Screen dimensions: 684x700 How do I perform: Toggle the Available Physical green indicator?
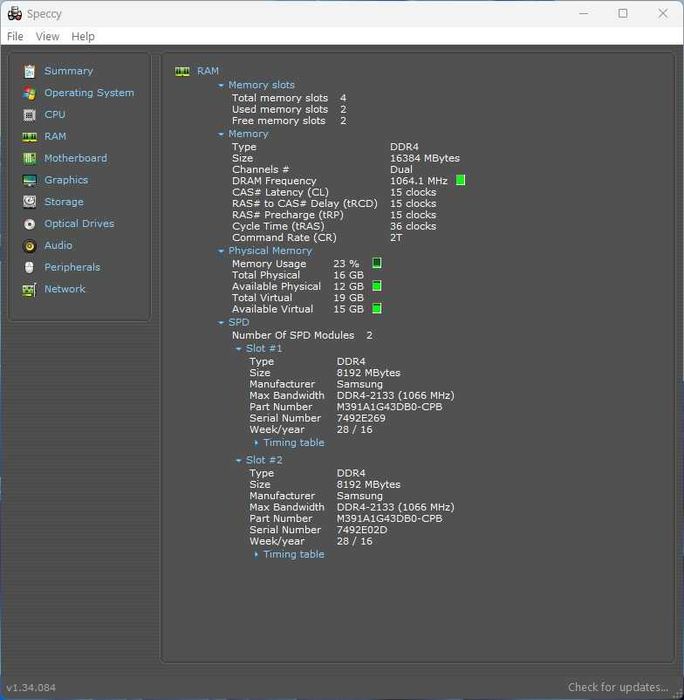[377, 286]
